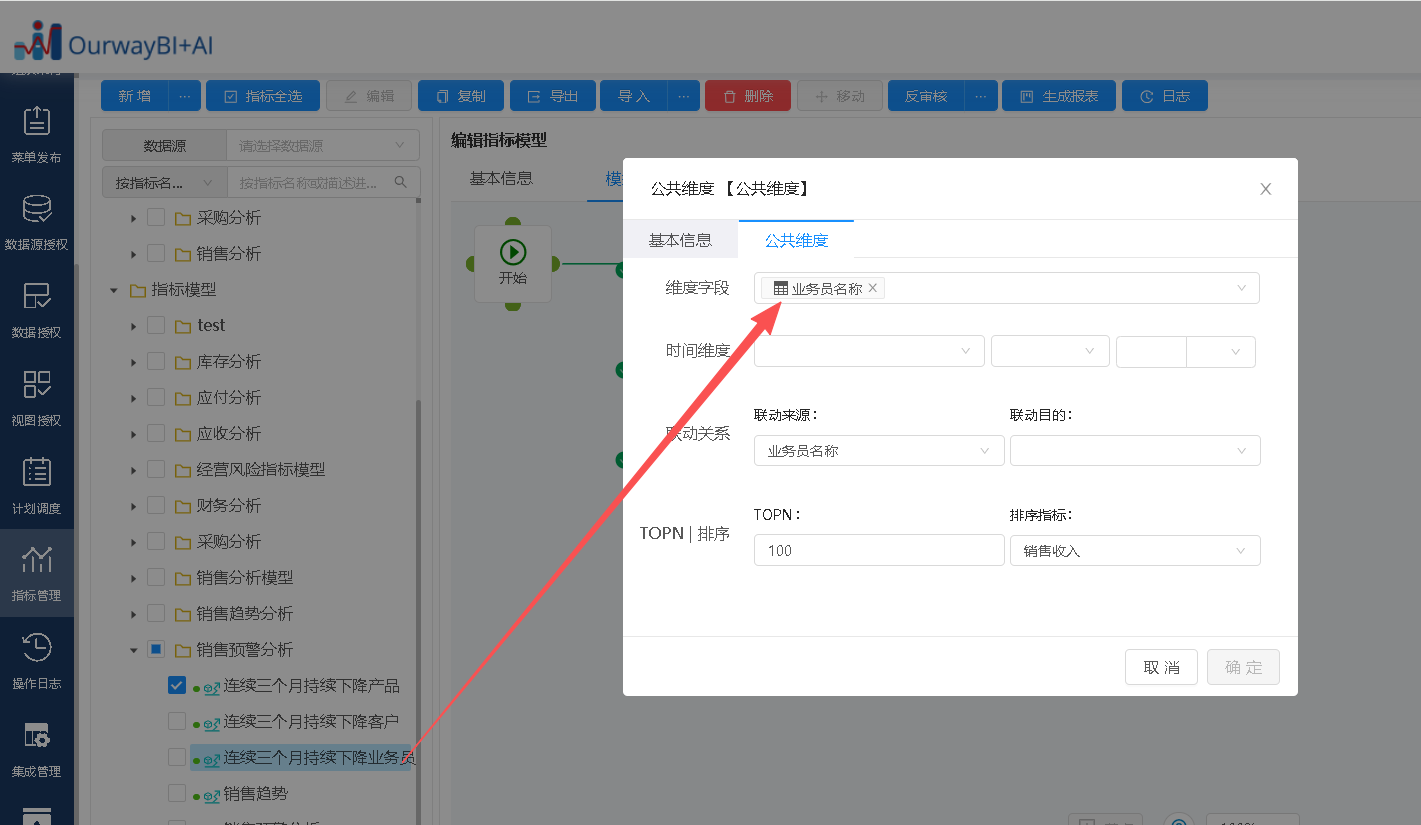Tick the 应收分析 checkbox
Viewport: 1421px width, 825px height.
coord(156,433)
